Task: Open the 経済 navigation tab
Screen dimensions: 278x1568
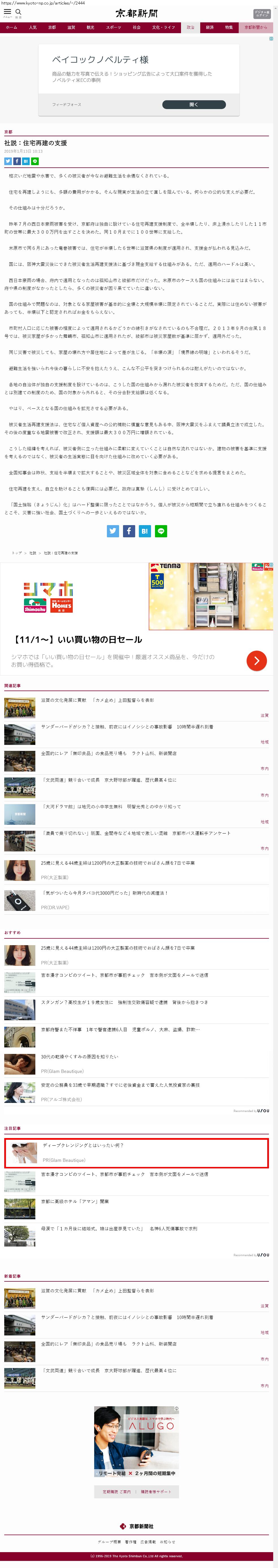Action: coord(209,27)
